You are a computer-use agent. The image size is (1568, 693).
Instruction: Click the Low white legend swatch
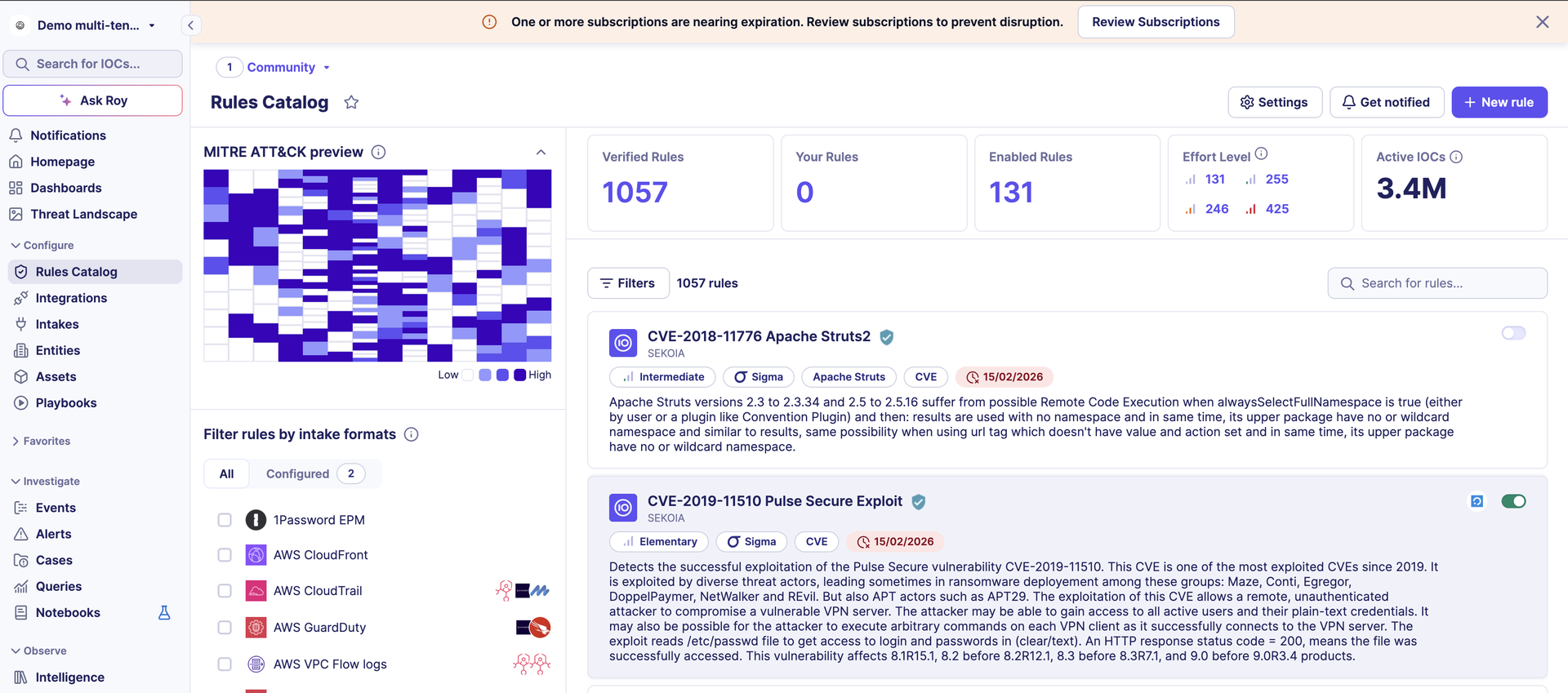tap(468, 375)
